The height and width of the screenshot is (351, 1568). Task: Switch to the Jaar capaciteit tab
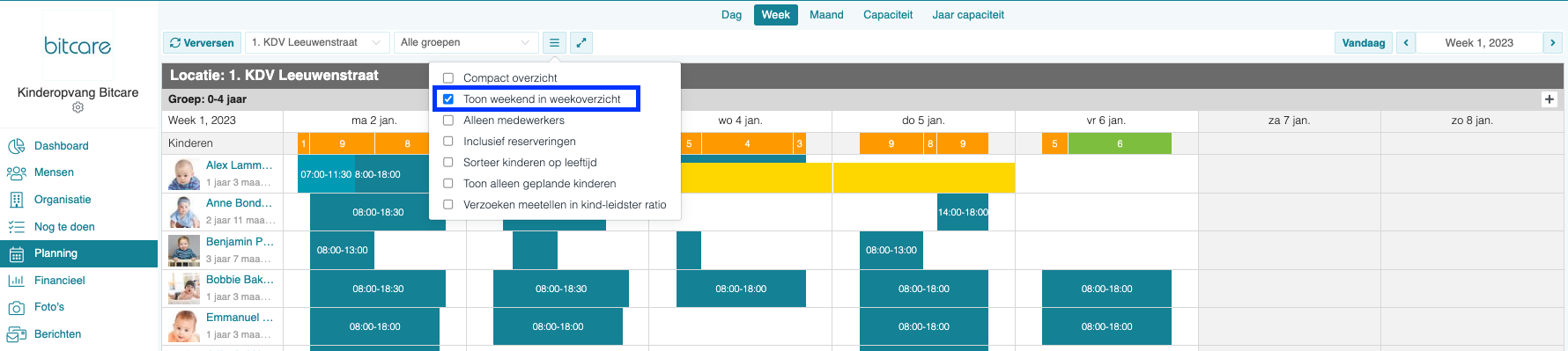(968, 15)
